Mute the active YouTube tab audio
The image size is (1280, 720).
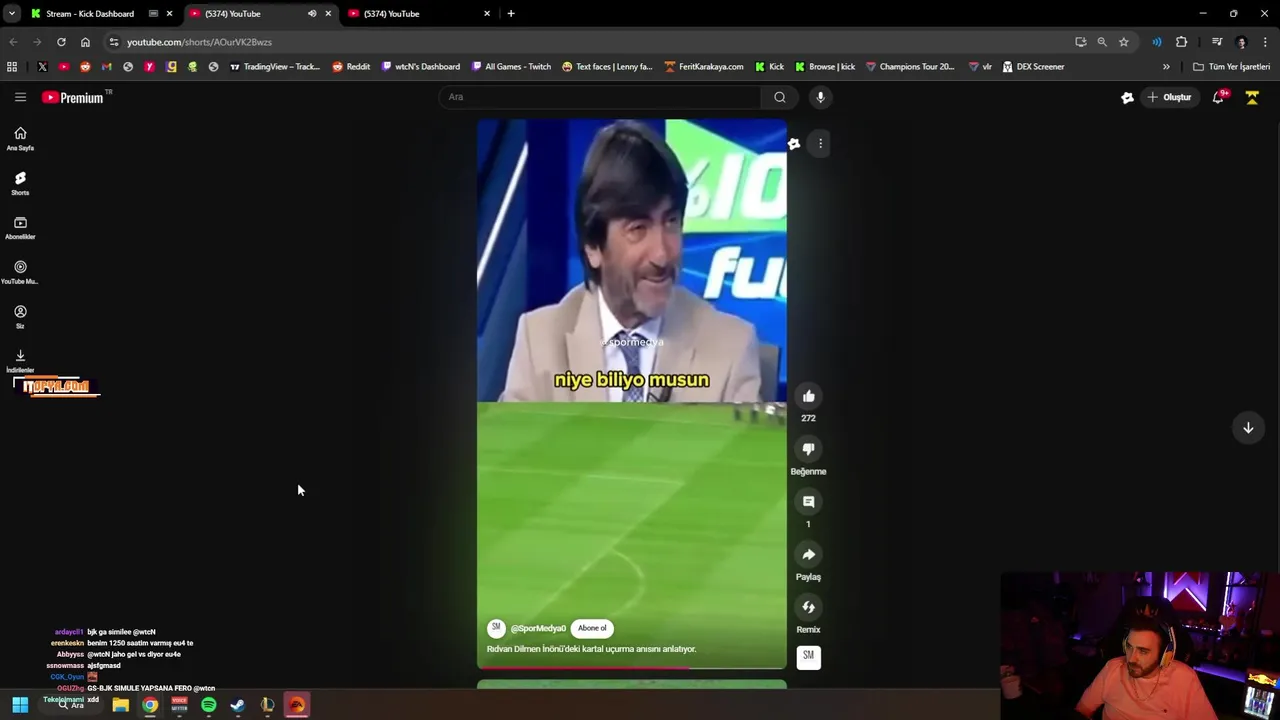pyautogui.click(x=312, y=14)
